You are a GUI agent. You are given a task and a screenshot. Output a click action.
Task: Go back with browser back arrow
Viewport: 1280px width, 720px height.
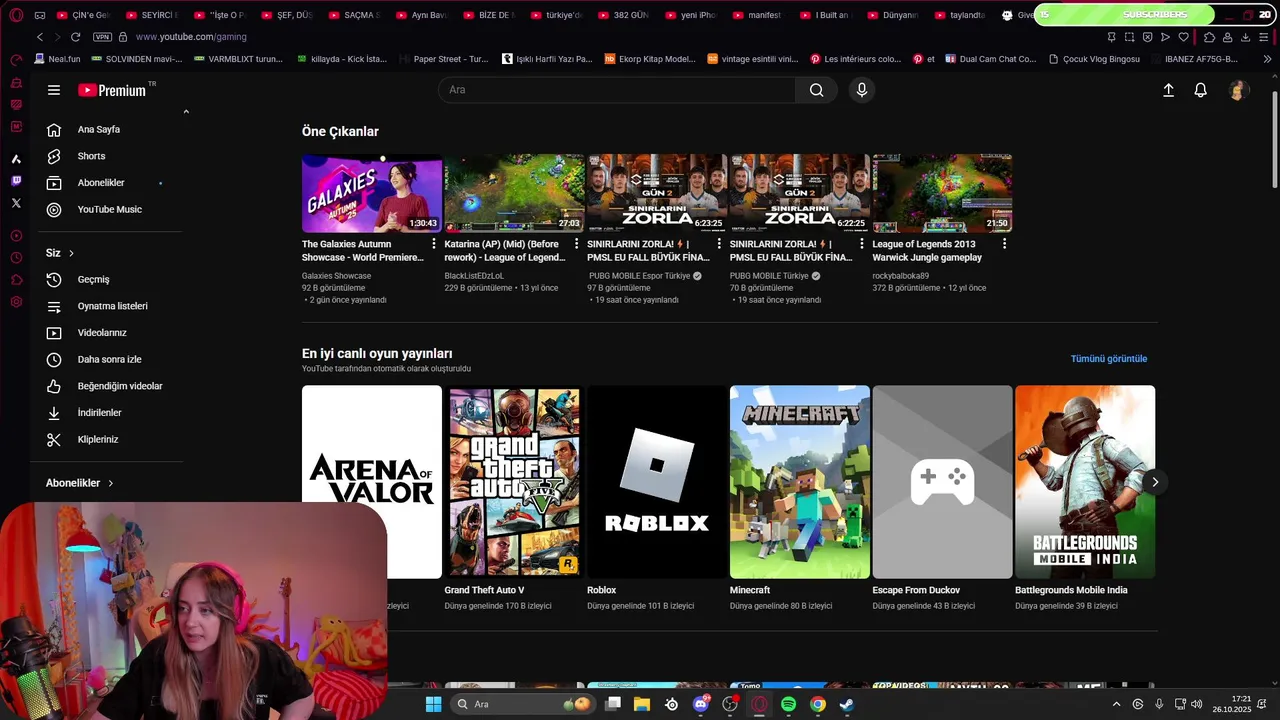click(x=40, y=37)
